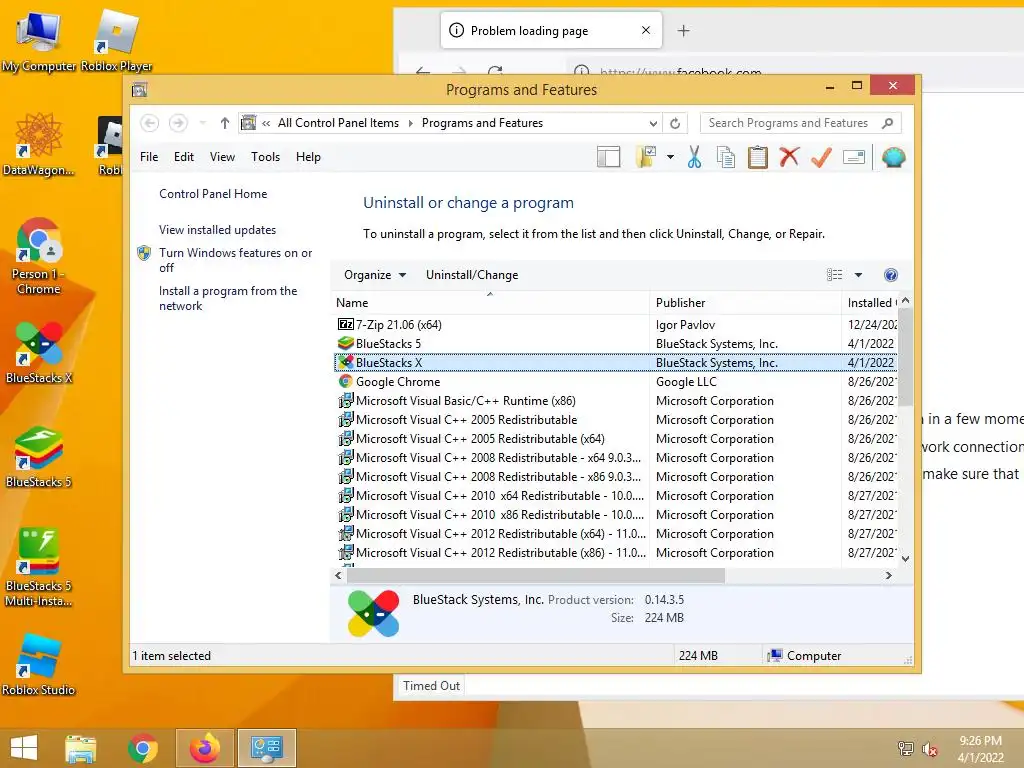Click the rename box toolbar icon

[854, 157]
